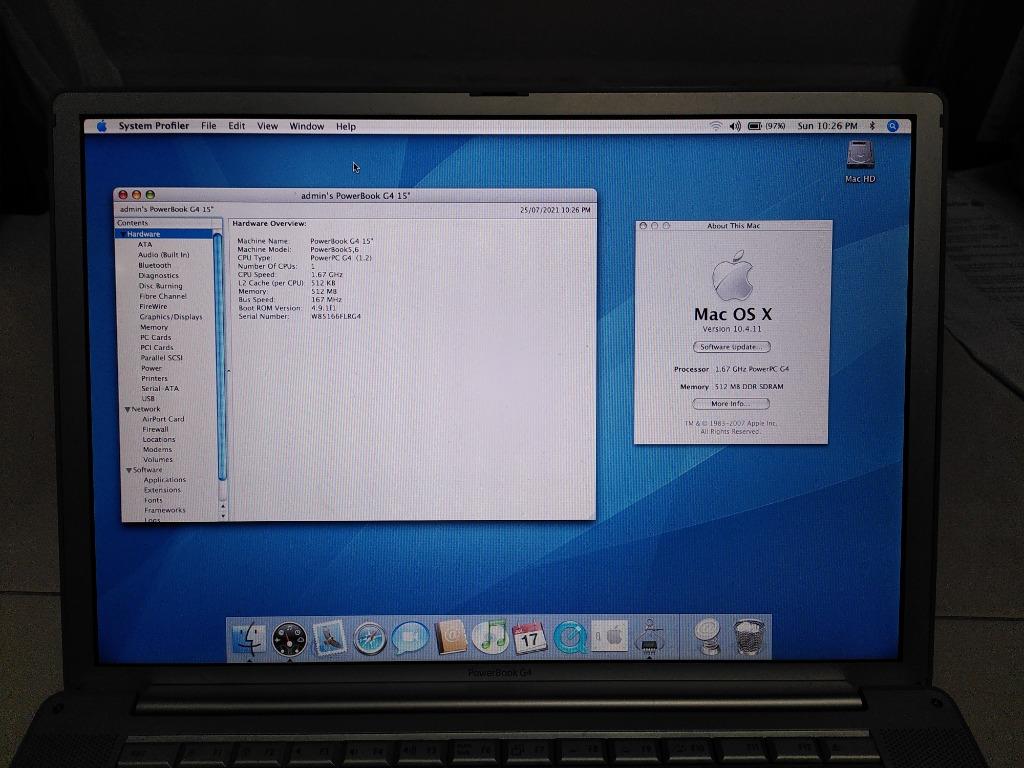Image resolution: width=1024 pixels, height=768 pixels.
Task: Select FireWire under Hardware
Action: click(x=153, y=306)
